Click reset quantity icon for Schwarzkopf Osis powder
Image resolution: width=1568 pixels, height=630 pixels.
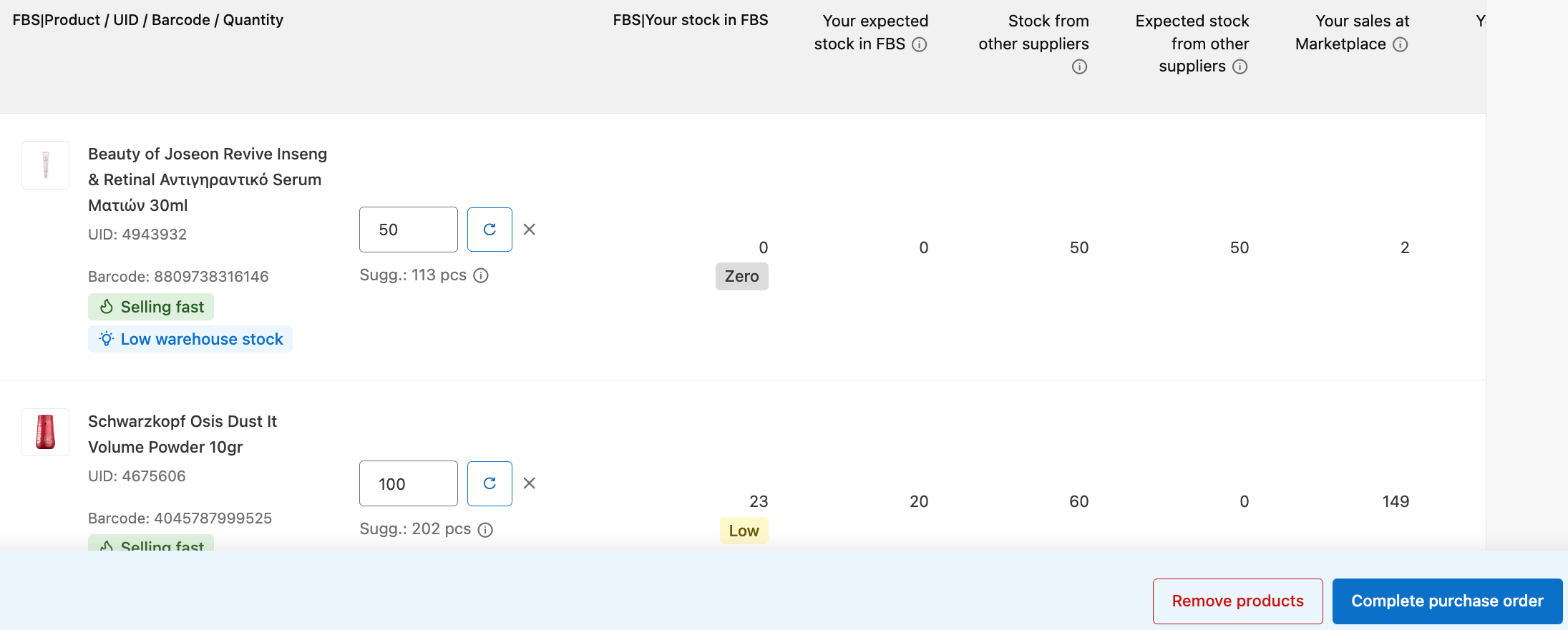(x=490, y=483)
